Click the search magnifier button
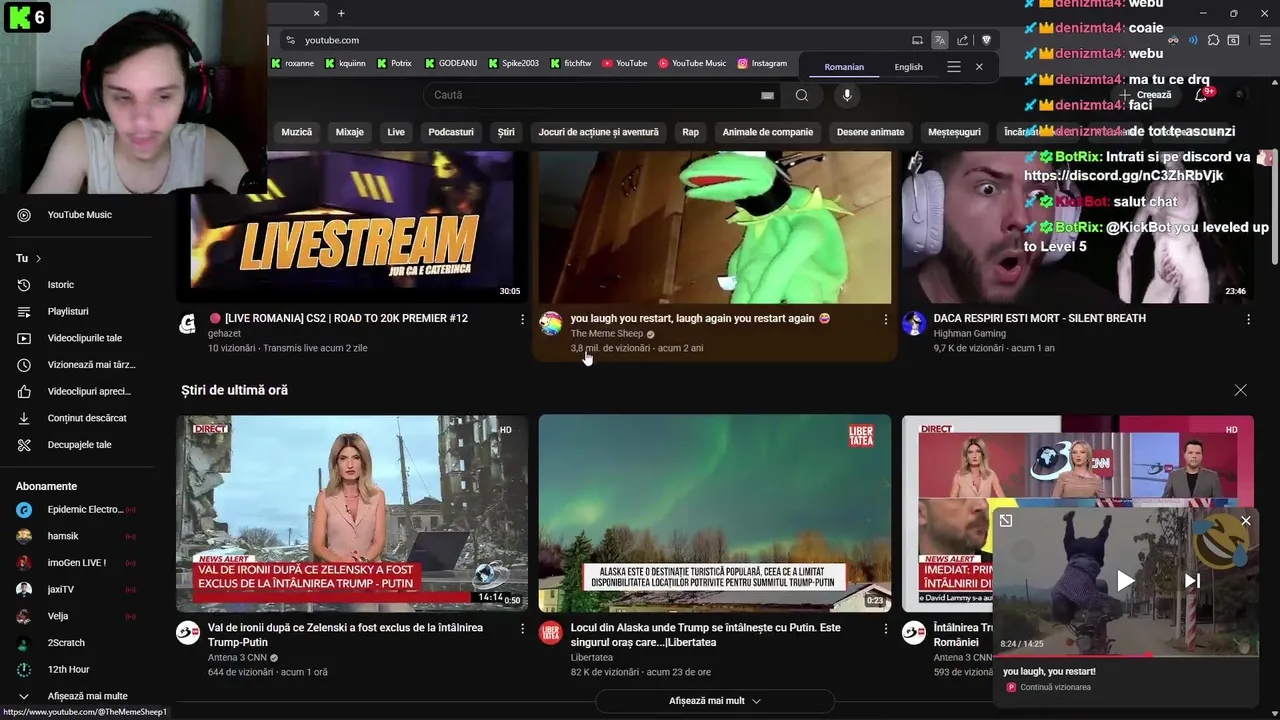The image size is (1280, 720). 802,95
